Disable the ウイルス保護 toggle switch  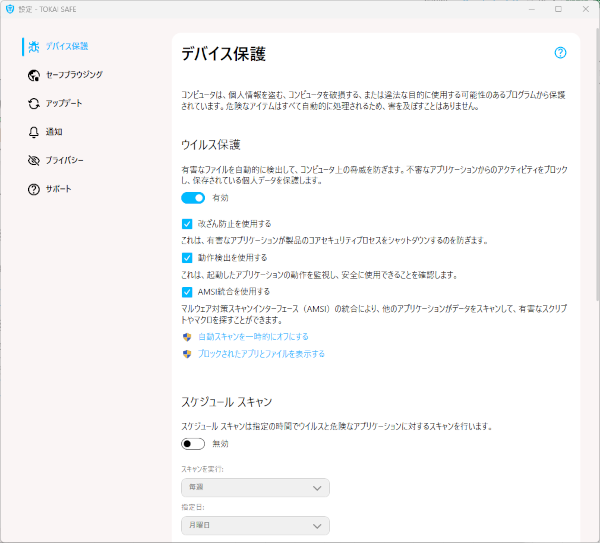coord(193,198)
